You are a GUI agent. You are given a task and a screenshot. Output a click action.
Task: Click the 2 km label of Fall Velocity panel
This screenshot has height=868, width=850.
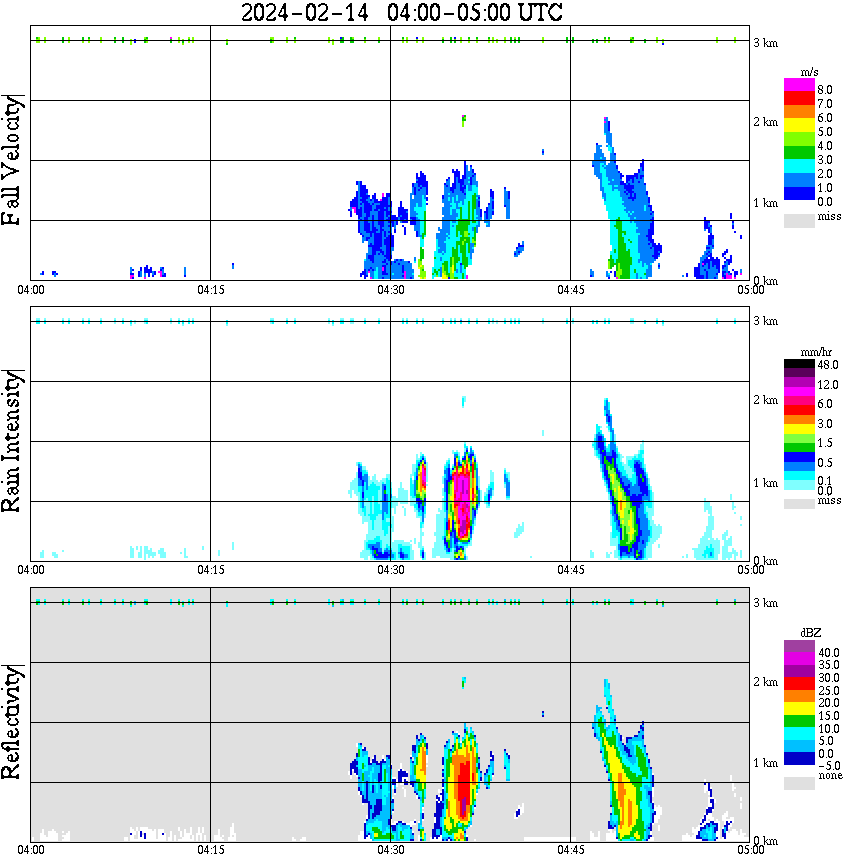point(765,122)
